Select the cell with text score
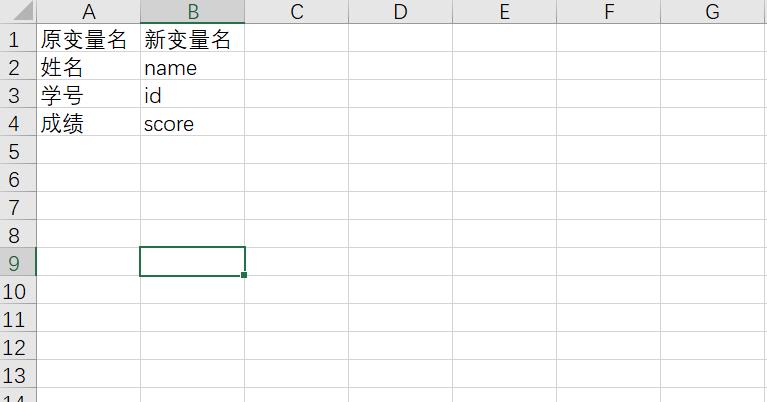This screenshot has width=767, height=402. (193, 122)
